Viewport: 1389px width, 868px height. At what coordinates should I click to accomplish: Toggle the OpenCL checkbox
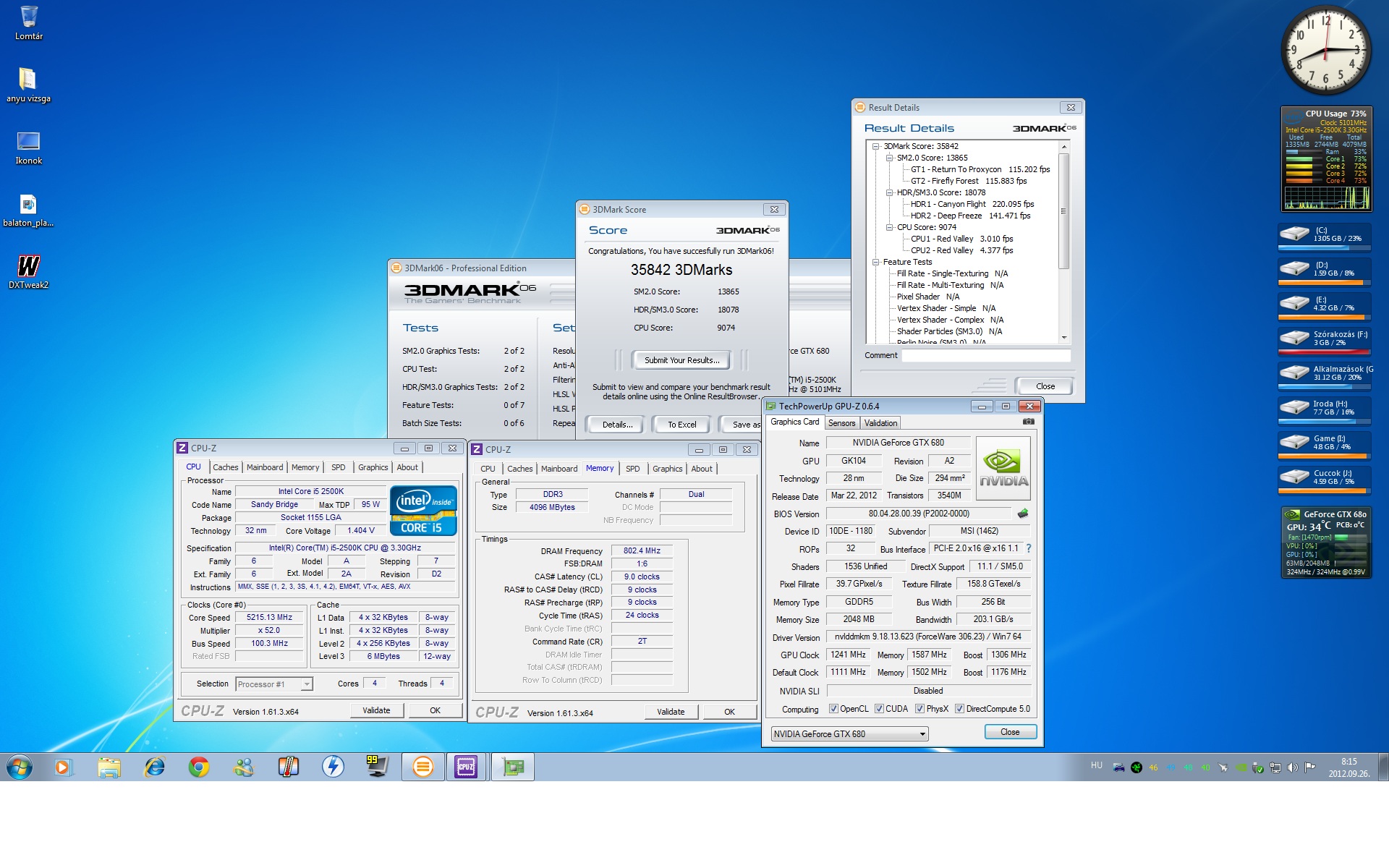tap(833, 709)
